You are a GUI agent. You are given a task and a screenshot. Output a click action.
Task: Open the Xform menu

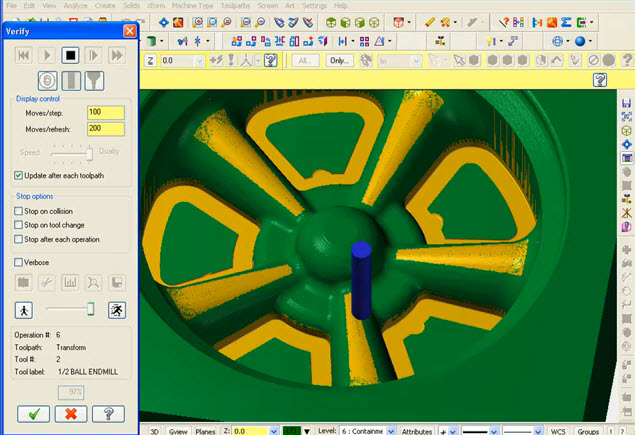tap(156, 6)
